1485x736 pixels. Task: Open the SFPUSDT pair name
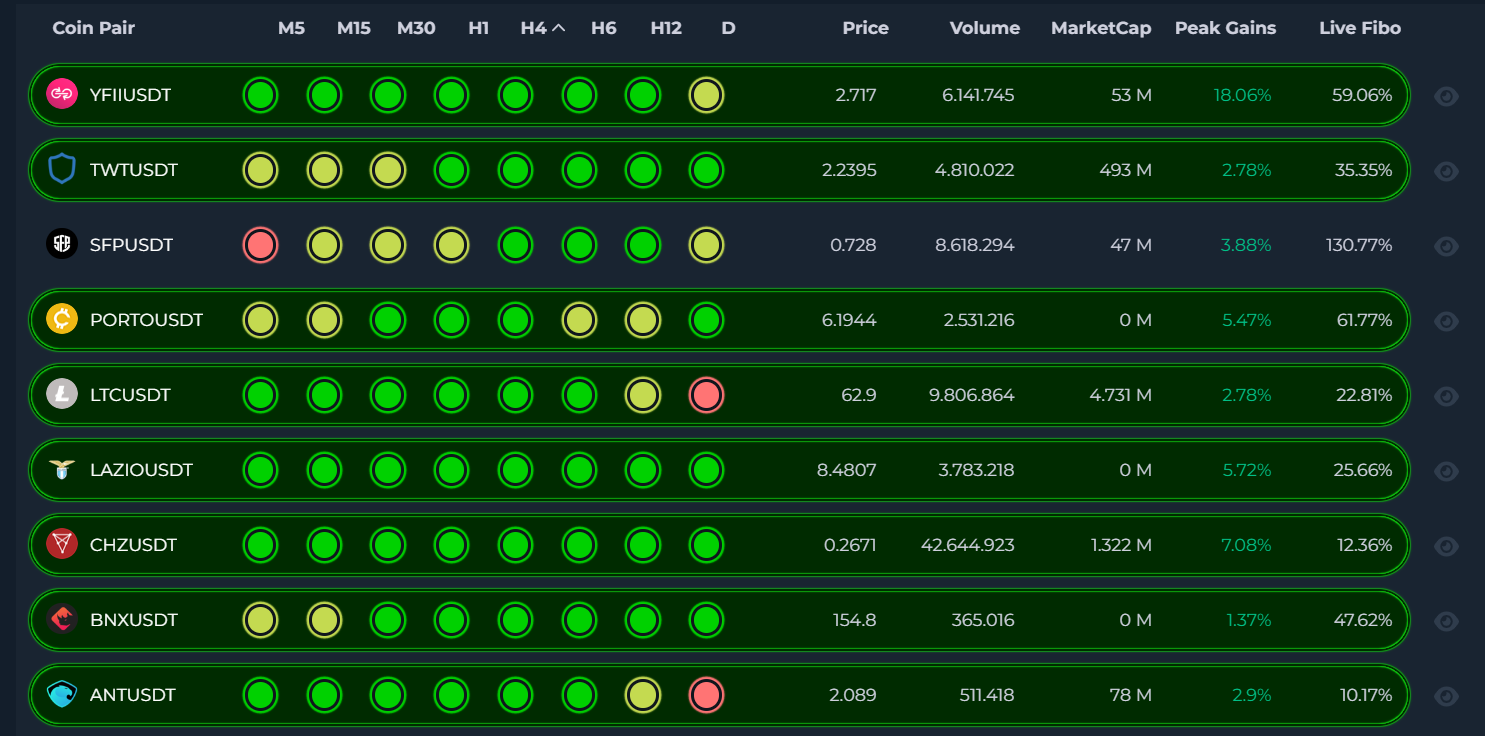131,245
